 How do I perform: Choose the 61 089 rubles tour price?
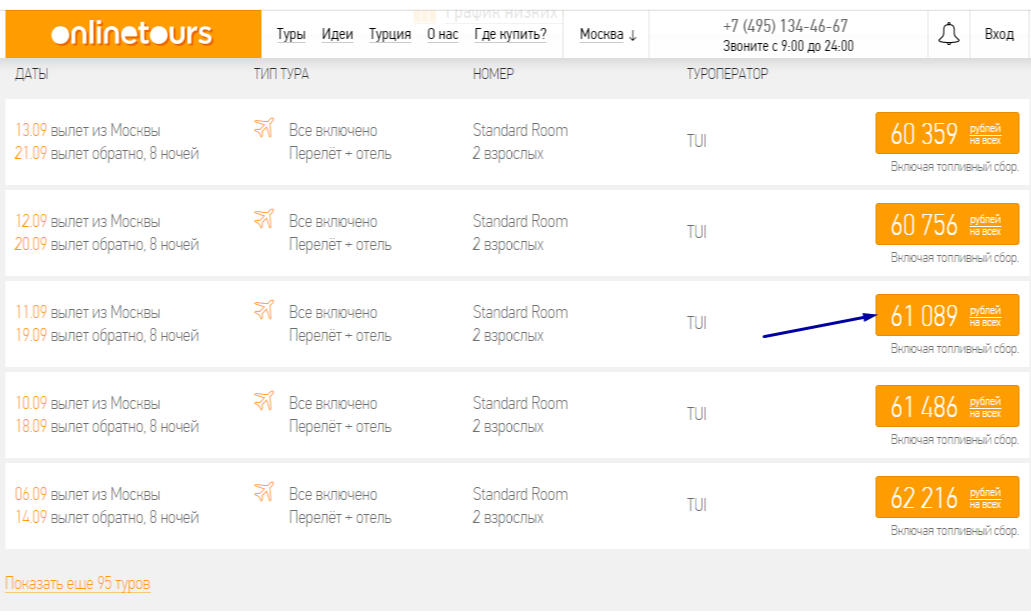[946, 316]
